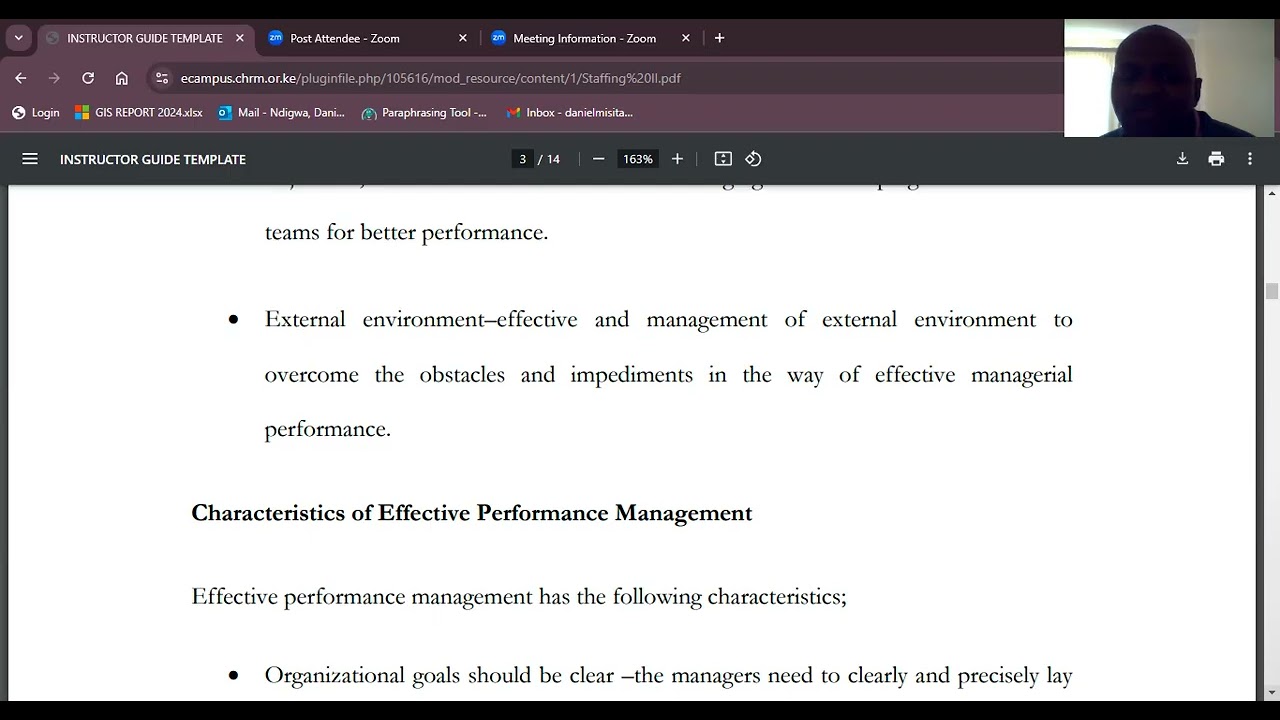The height and width of the screenshot is (720, 1280).
Task: Close the INSTRUCTOR GUIDE TEMPLATE tab
Action: (x=240, y=38)
